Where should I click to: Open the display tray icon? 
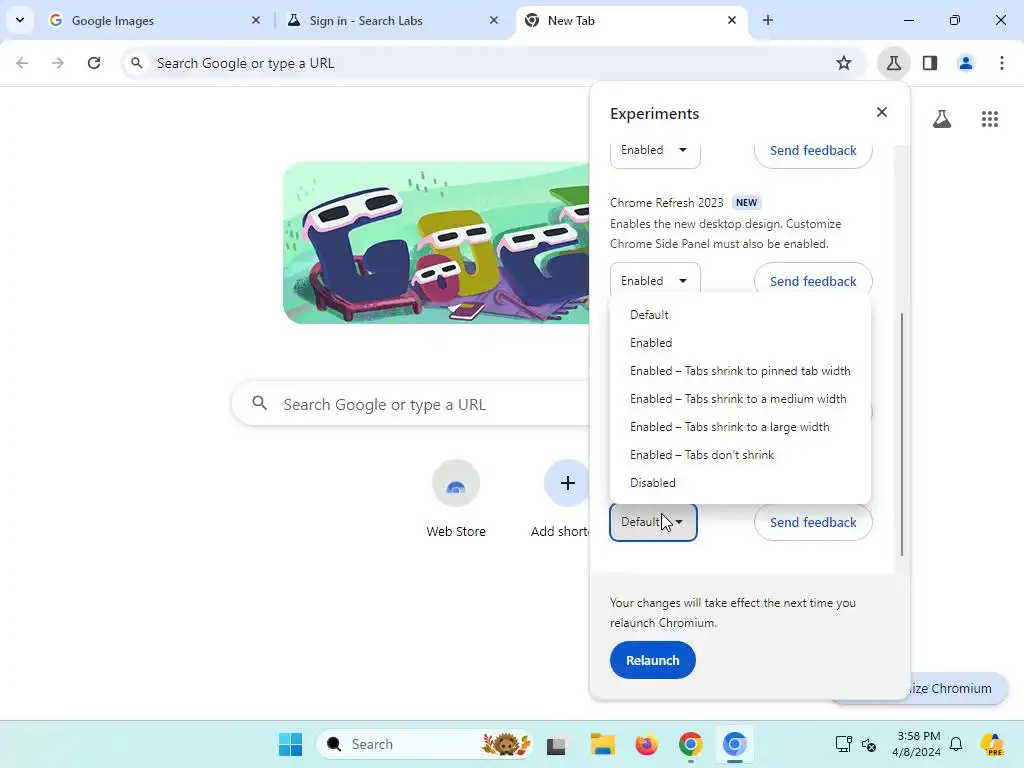click(x=843, y=744)
